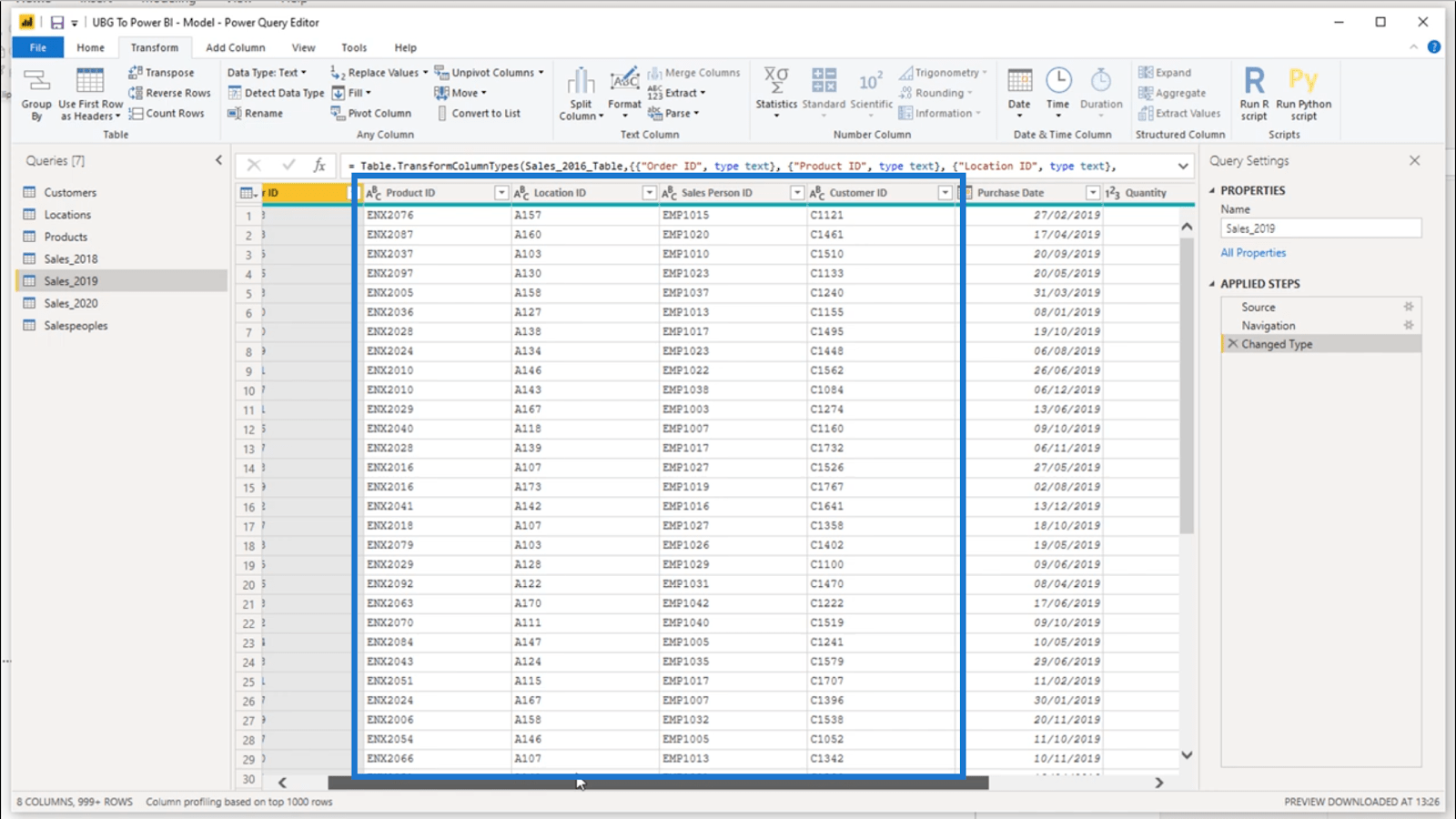Switch to the Home tab

(90, 47)
